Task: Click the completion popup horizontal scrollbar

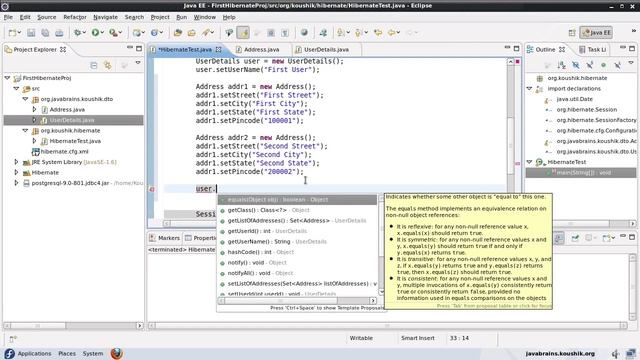Action: pos(297,301)
